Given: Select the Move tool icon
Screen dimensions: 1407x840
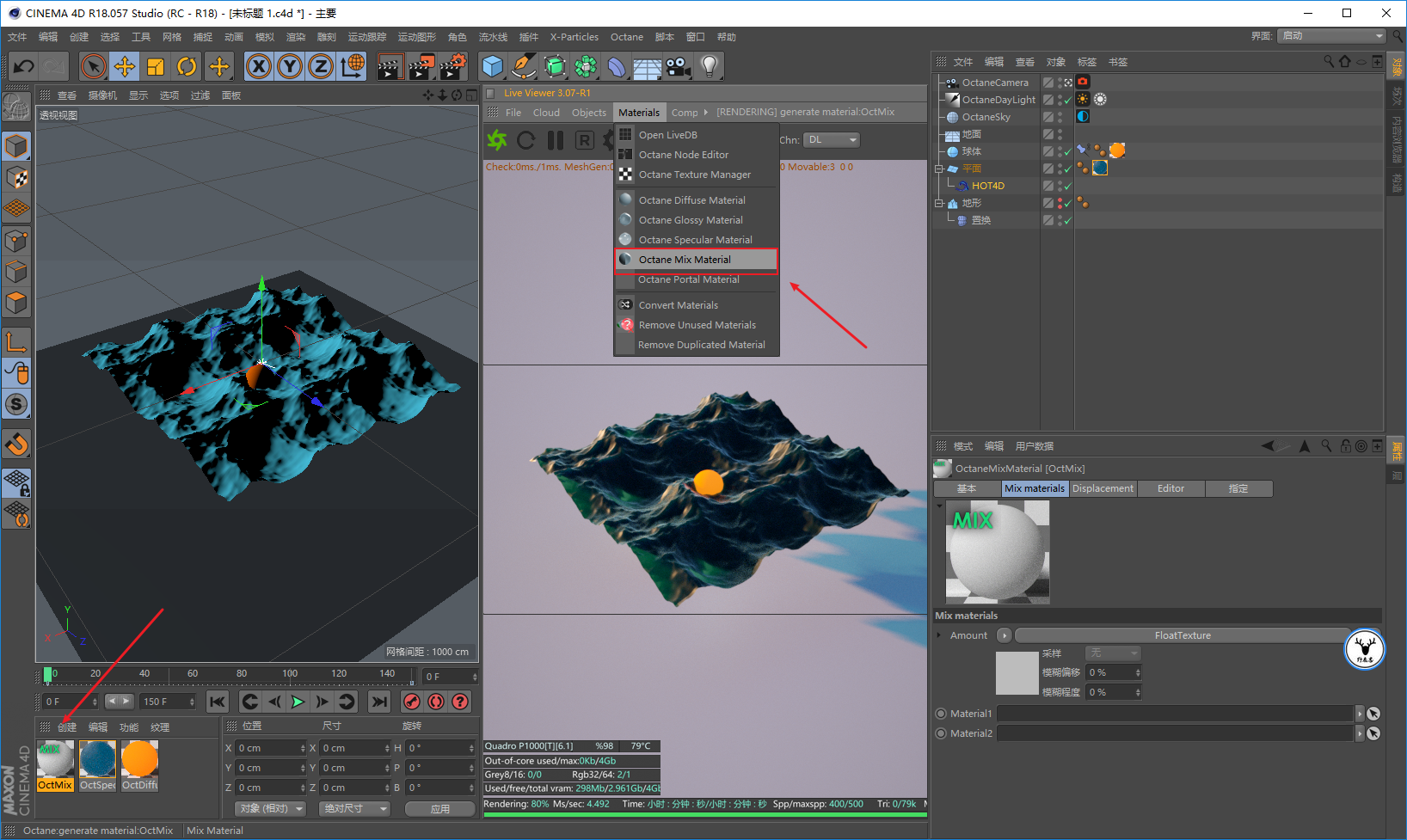Looking at the screenshot, I should click(125, 66).
